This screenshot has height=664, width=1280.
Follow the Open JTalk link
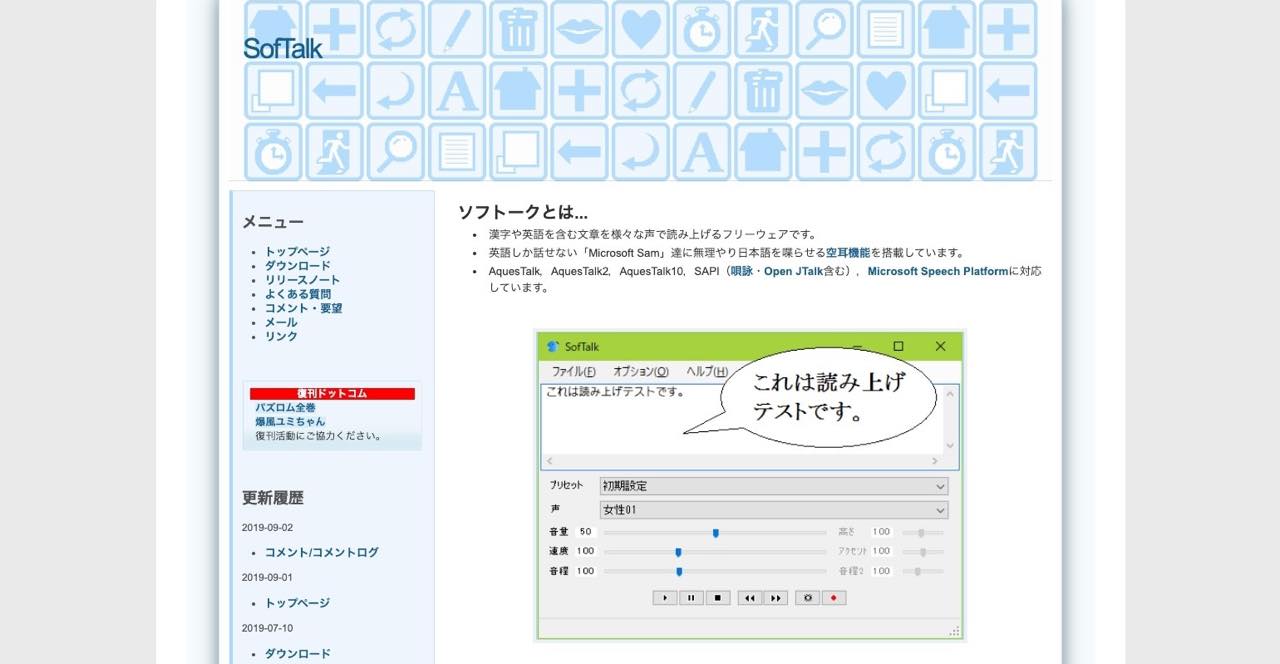click(793, 271)
